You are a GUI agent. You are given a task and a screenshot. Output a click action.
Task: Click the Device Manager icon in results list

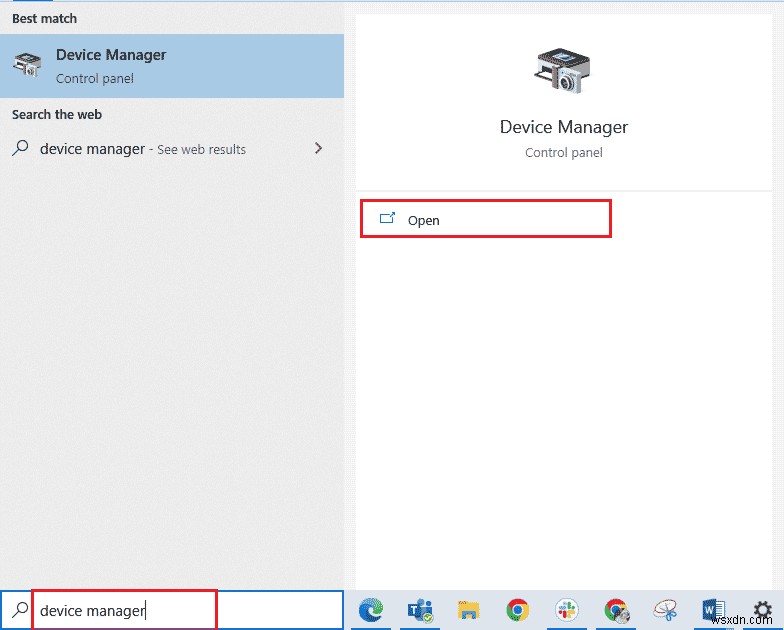click(x=27, y=65)
